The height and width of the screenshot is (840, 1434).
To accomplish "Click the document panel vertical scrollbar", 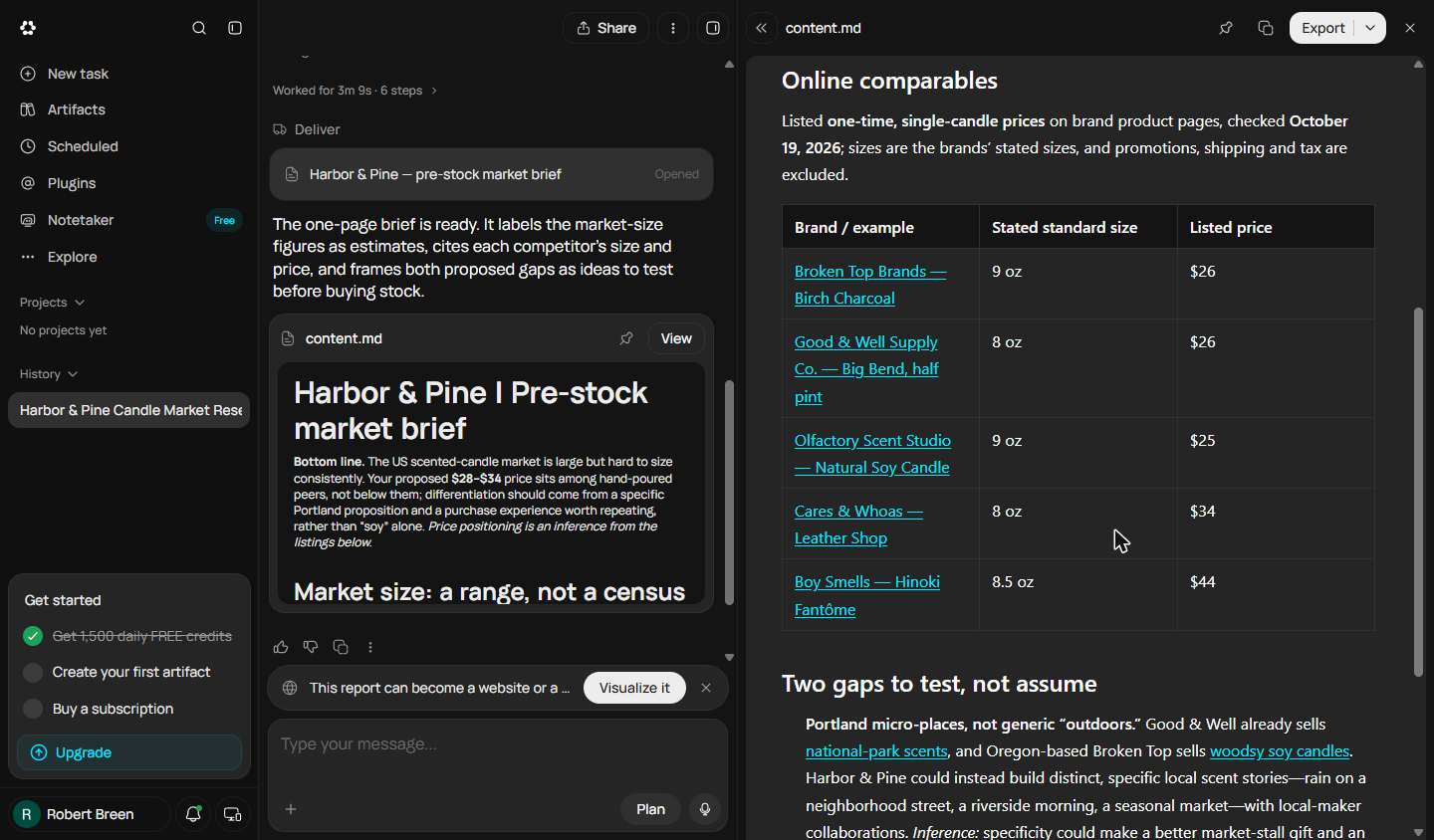I will click(x=1418, y=492).
